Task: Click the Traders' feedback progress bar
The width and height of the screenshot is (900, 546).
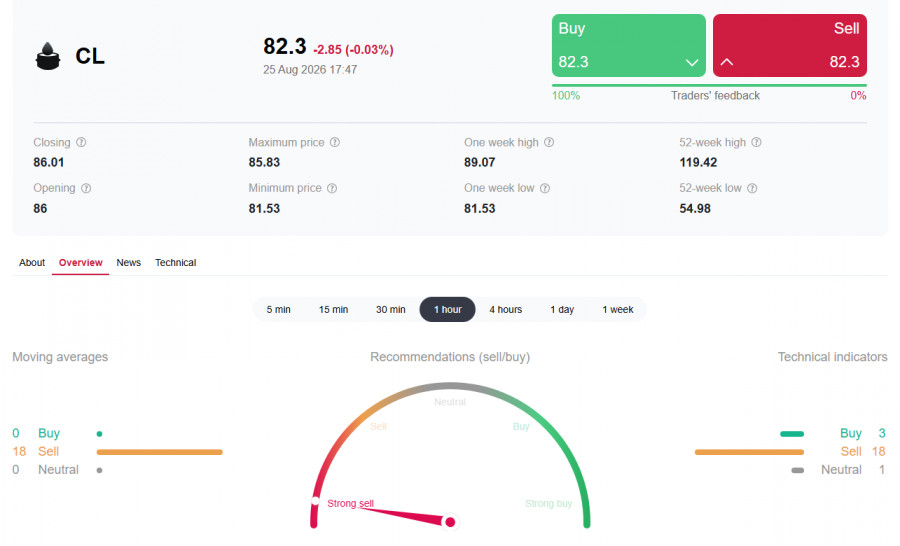Action: [x=709, y=86]
